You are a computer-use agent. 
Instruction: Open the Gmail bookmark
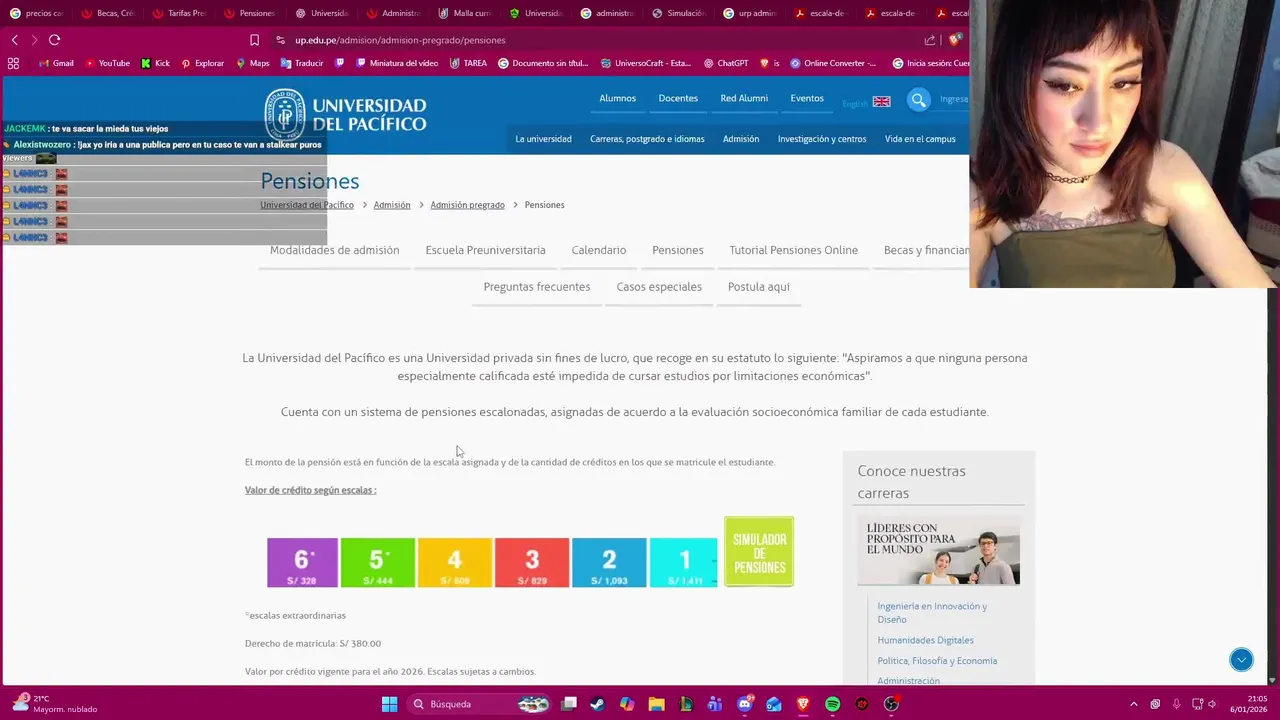pyautogui.click(x=56, y=63)
